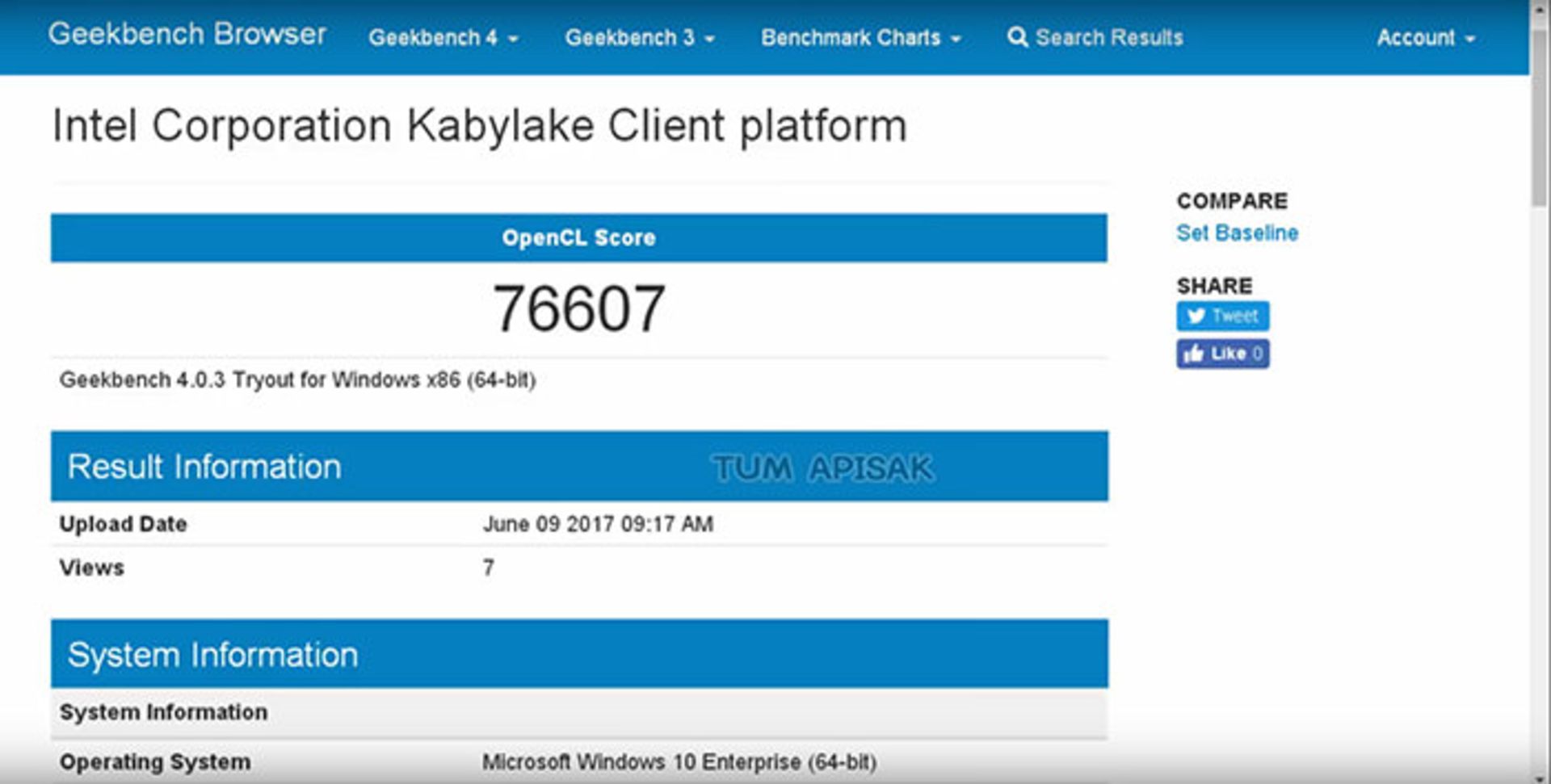The height and width of the screenshot is (784, 1551).
Task: Click the Geekbench Browser home logo
Action: pos(187,35)
